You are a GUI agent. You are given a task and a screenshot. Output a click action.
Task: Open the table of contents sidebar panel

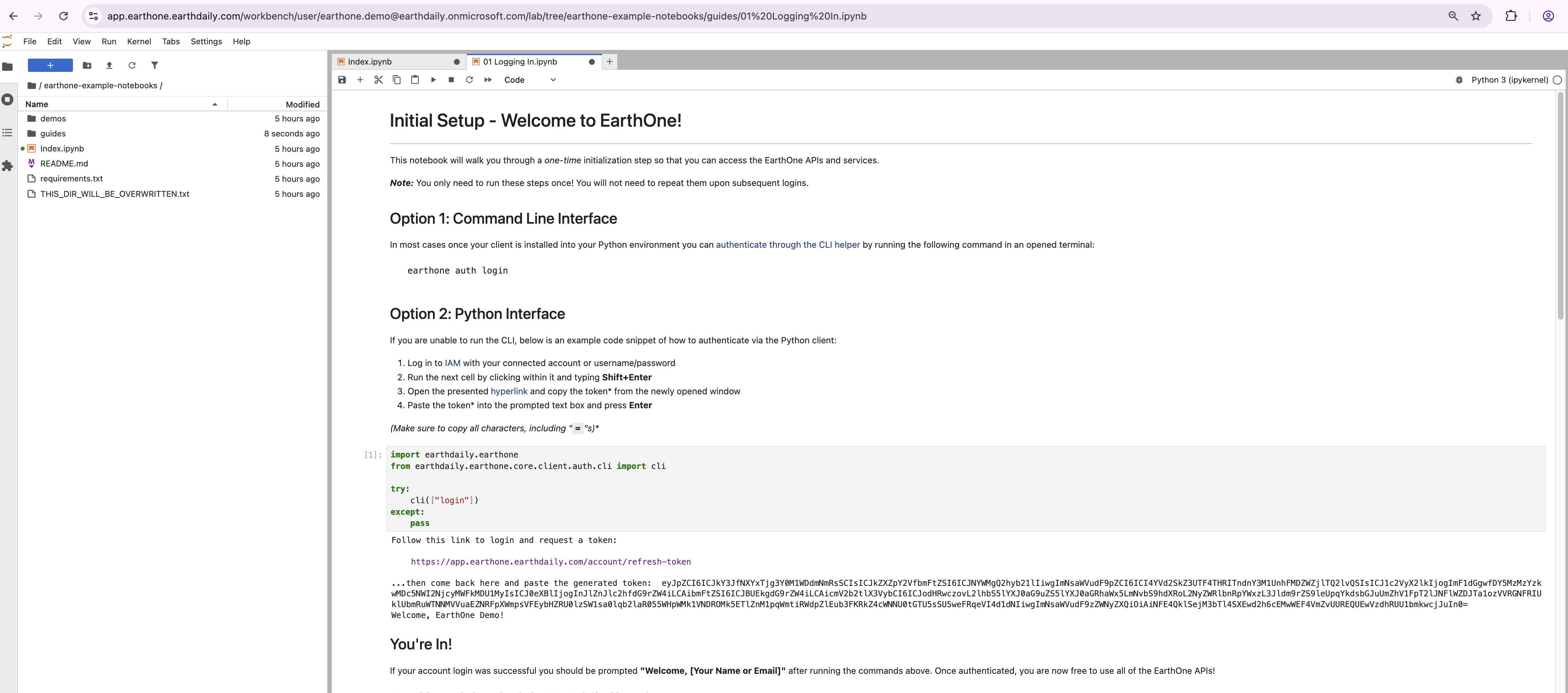click(x=7, y=132)
